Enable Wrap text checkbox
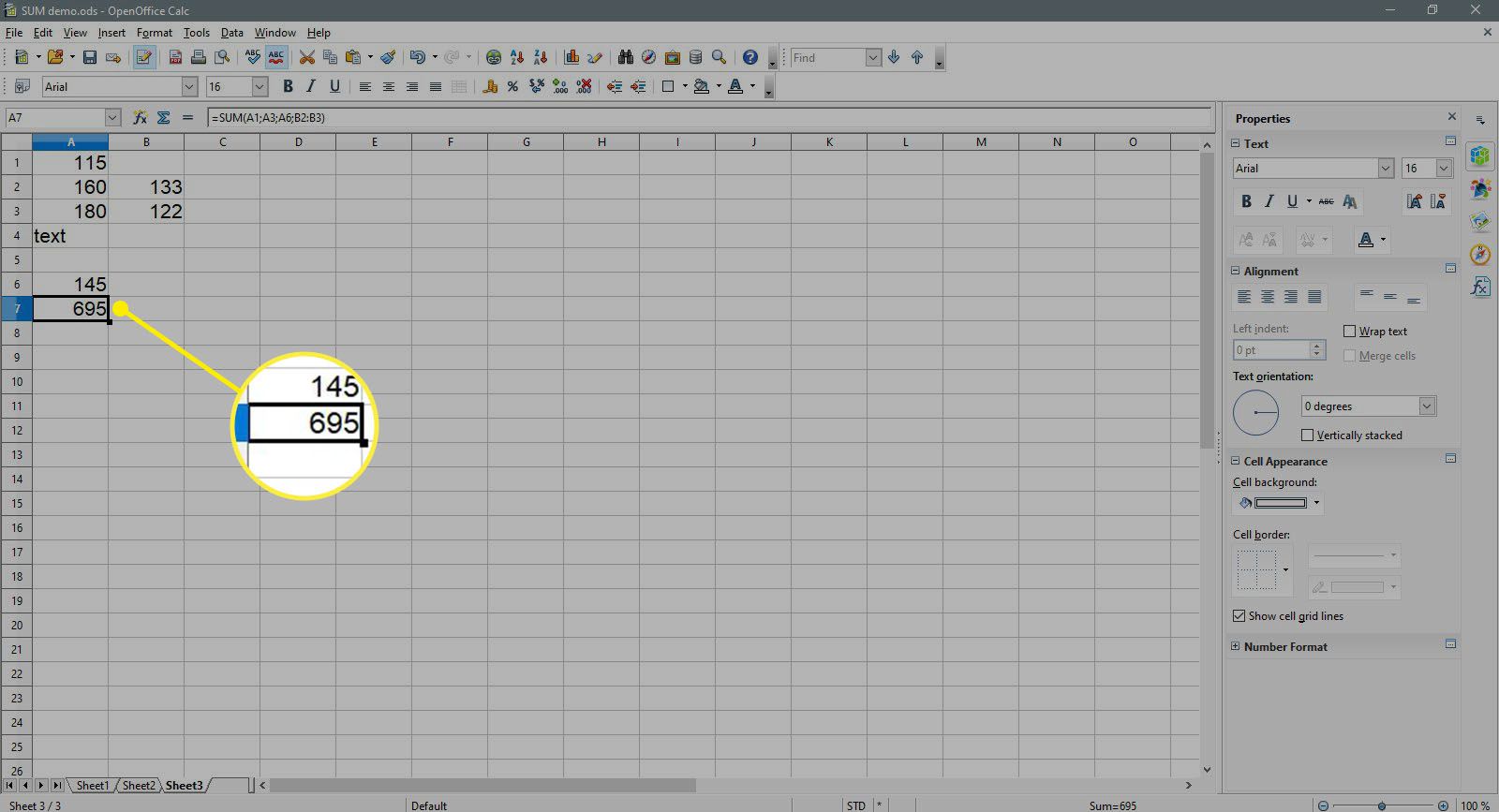The width and height of the screenshot is (1499, 812). click(x=1349, y=332)
